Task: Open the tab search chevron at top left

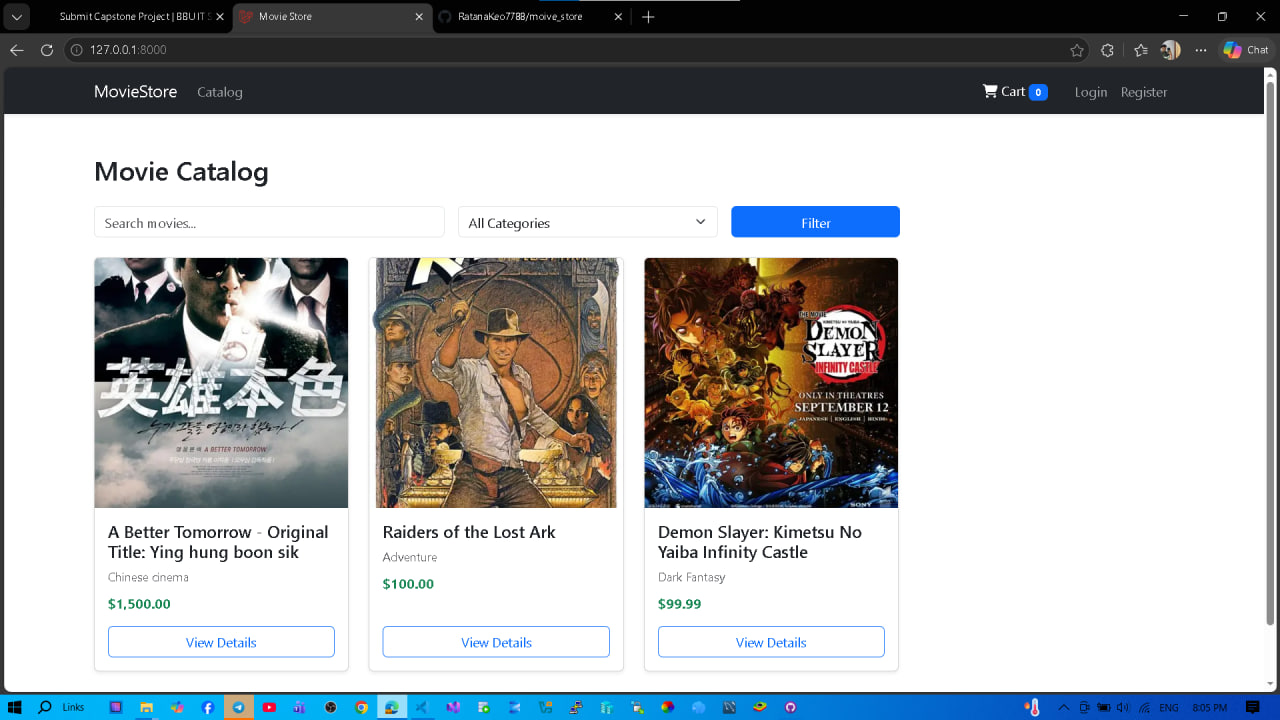Action: pyautogui.click(x=16, y=17)
